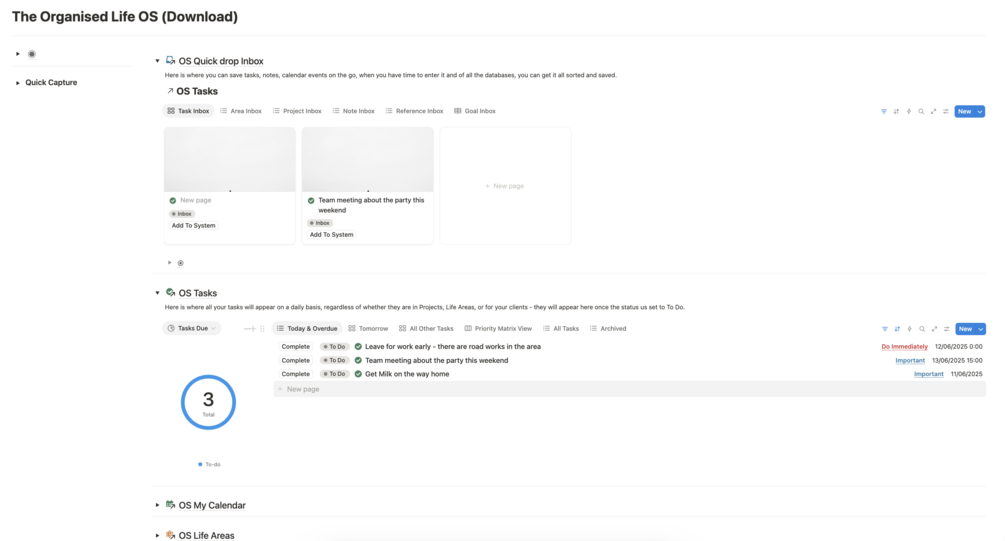Image resolution: width=1005 pixels, height=541 pixels.
Task: Click sort icon in Quick drop Inbox toolbar
Action: (896, 112)
